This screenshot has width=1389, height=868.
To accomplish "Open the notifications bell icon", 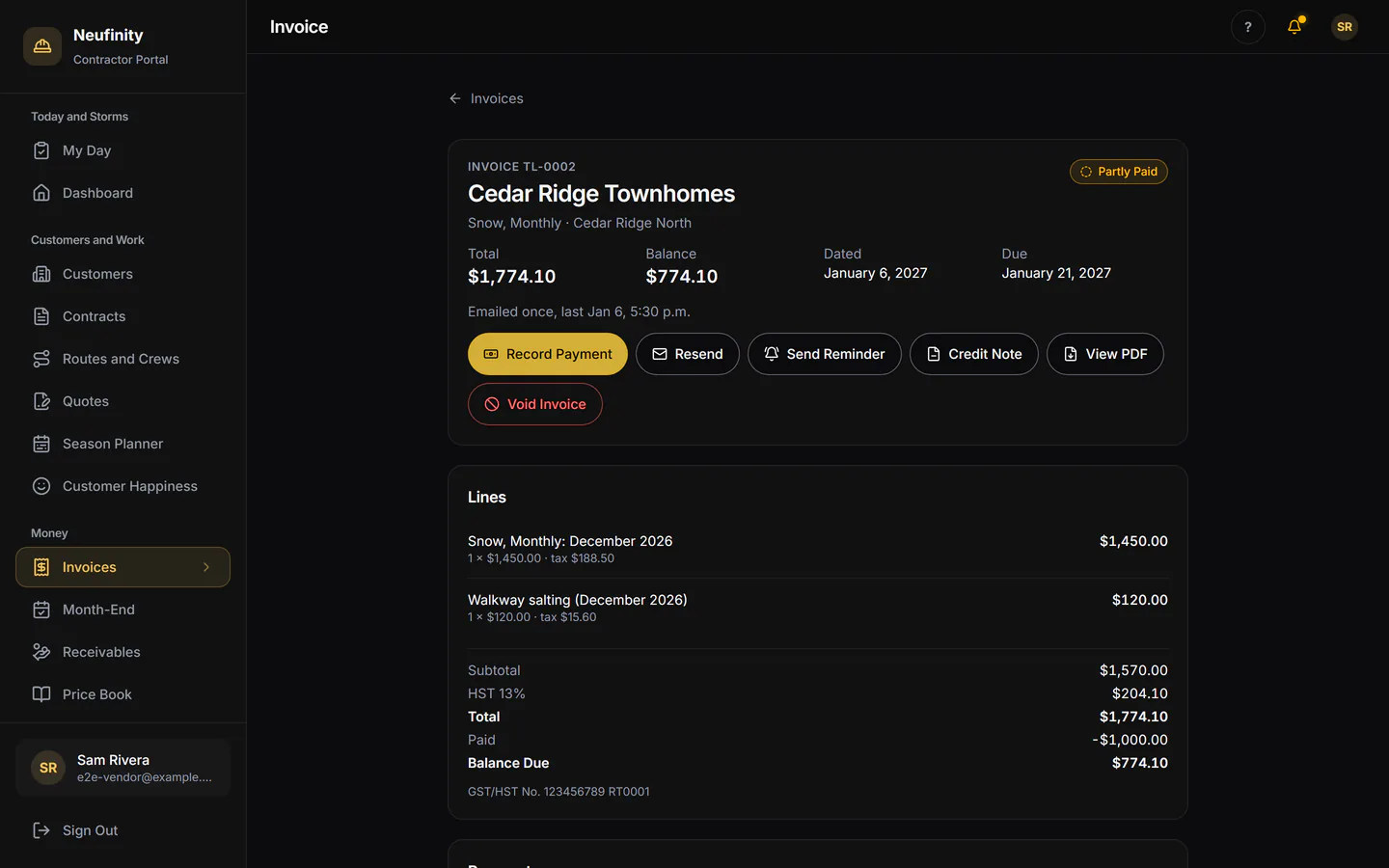I will [1294, 27].
